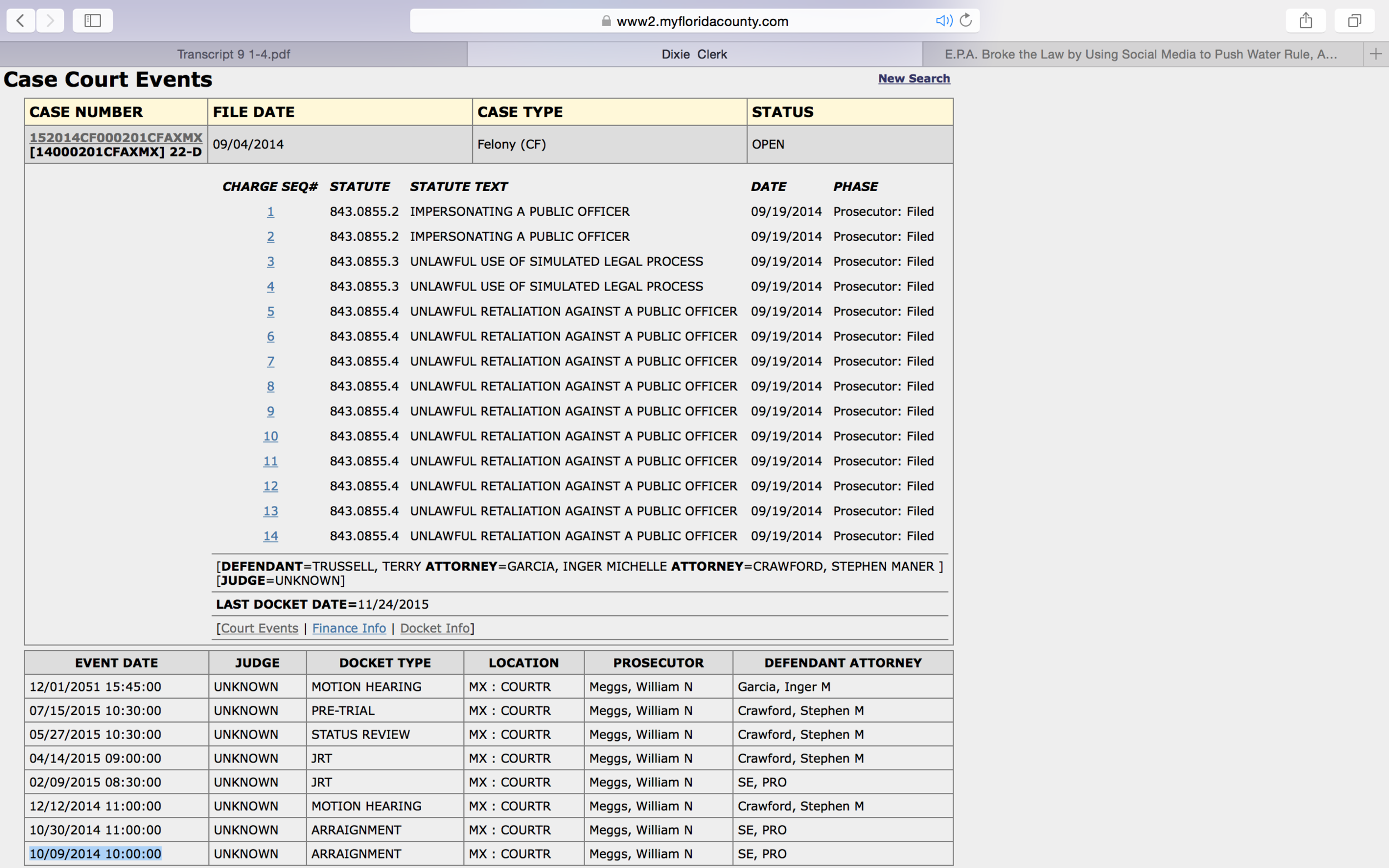The image size is (1389, 868).
Task: Open charge sequence 10 link
Action: tap(271, 436)
